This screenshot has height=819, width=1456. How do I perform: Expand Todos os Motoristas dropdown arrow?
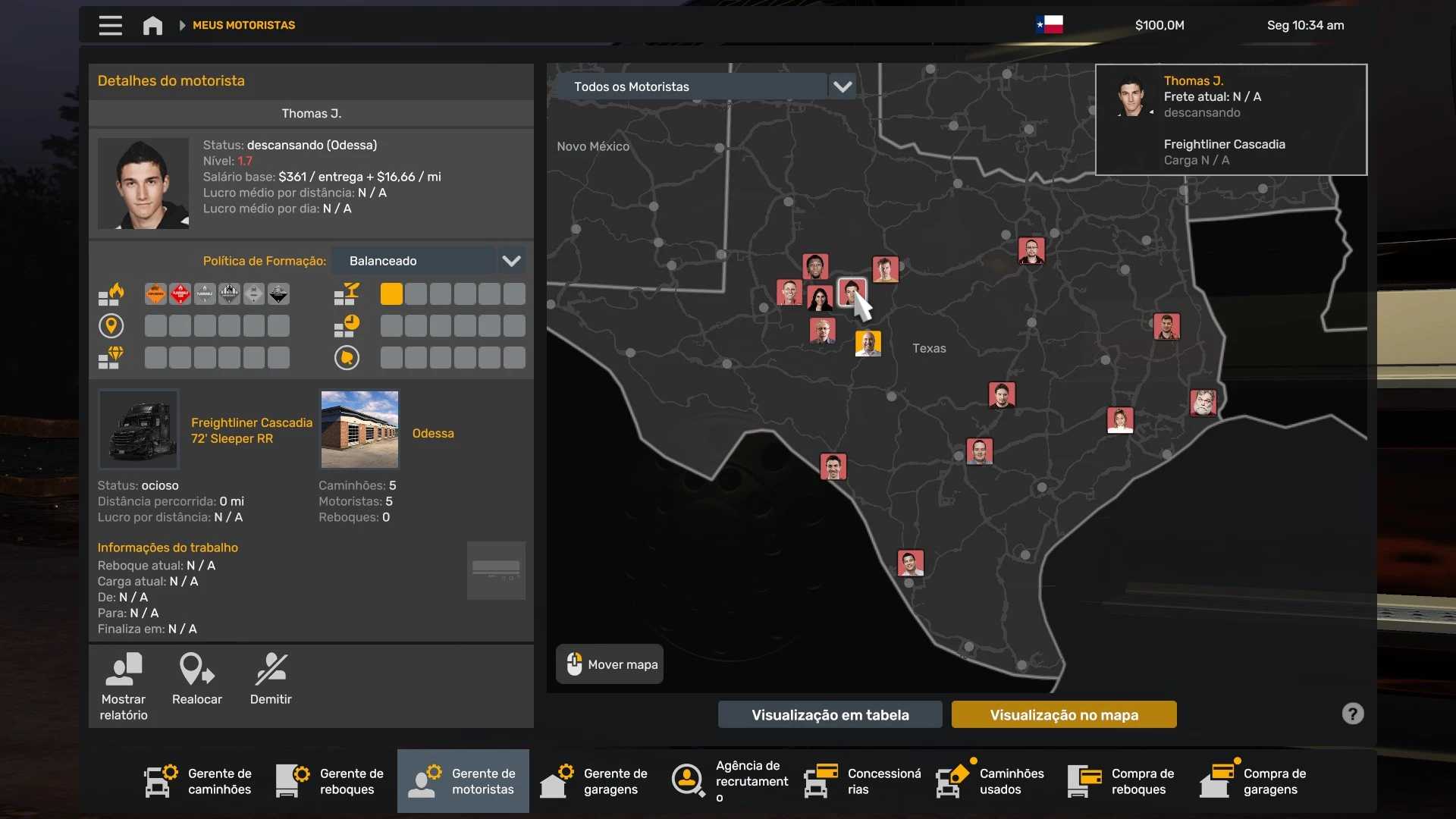click(843, 86)
